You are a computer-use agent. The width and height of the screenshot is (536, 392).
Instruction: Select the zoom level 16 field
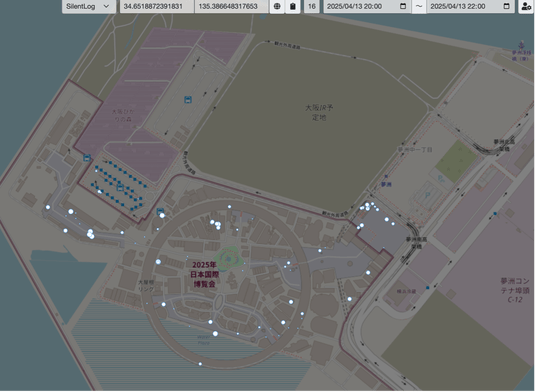pos(312,6)
